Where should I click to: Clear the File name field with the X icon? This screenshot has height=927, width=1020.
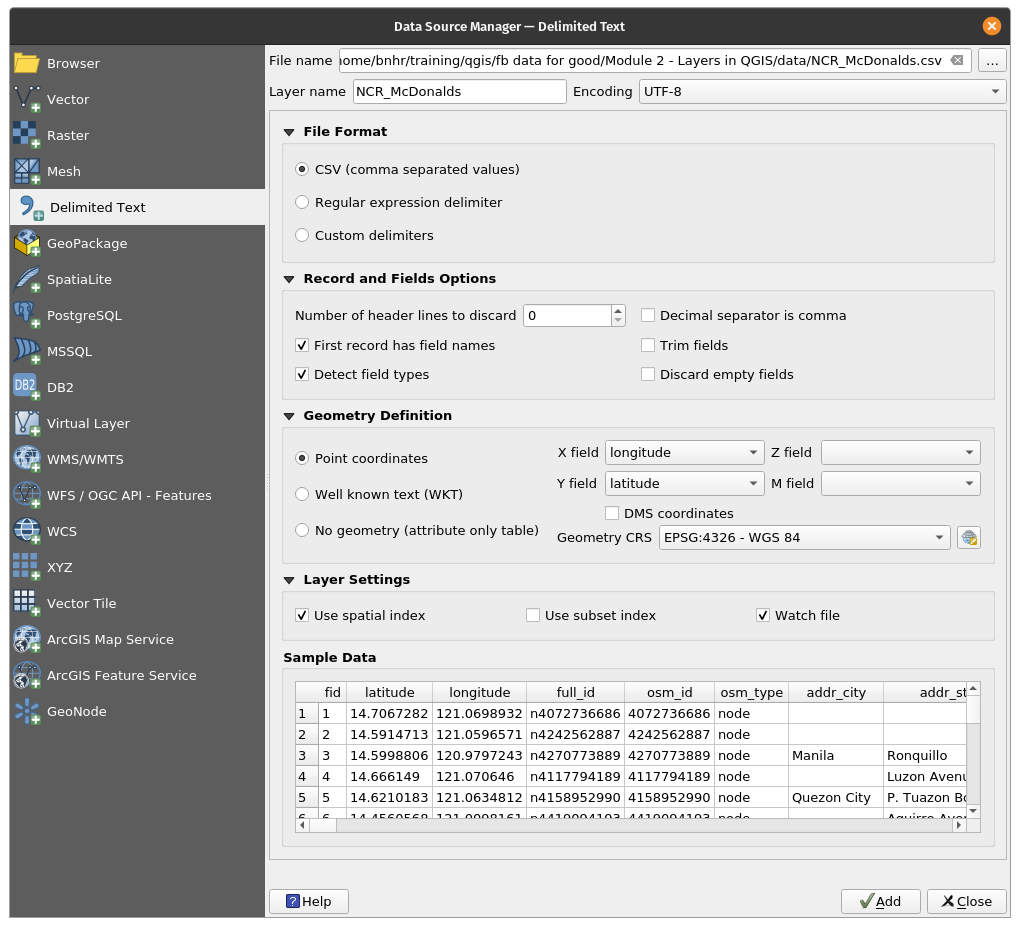click(957, 60)
